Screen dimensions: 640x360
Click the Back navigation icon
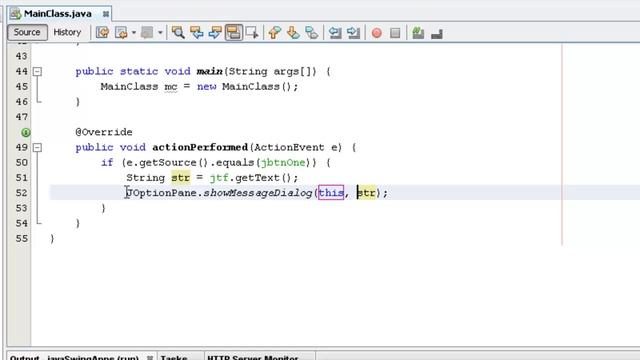(121, 33)
